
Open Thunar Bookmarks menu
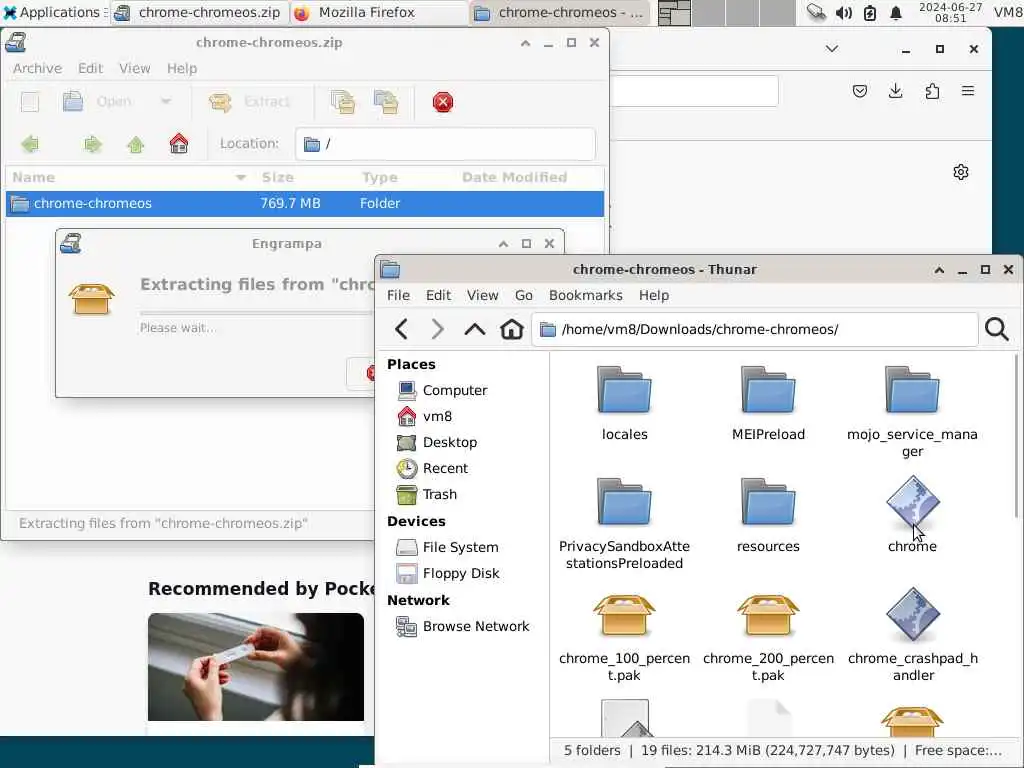tap(585, 295)
